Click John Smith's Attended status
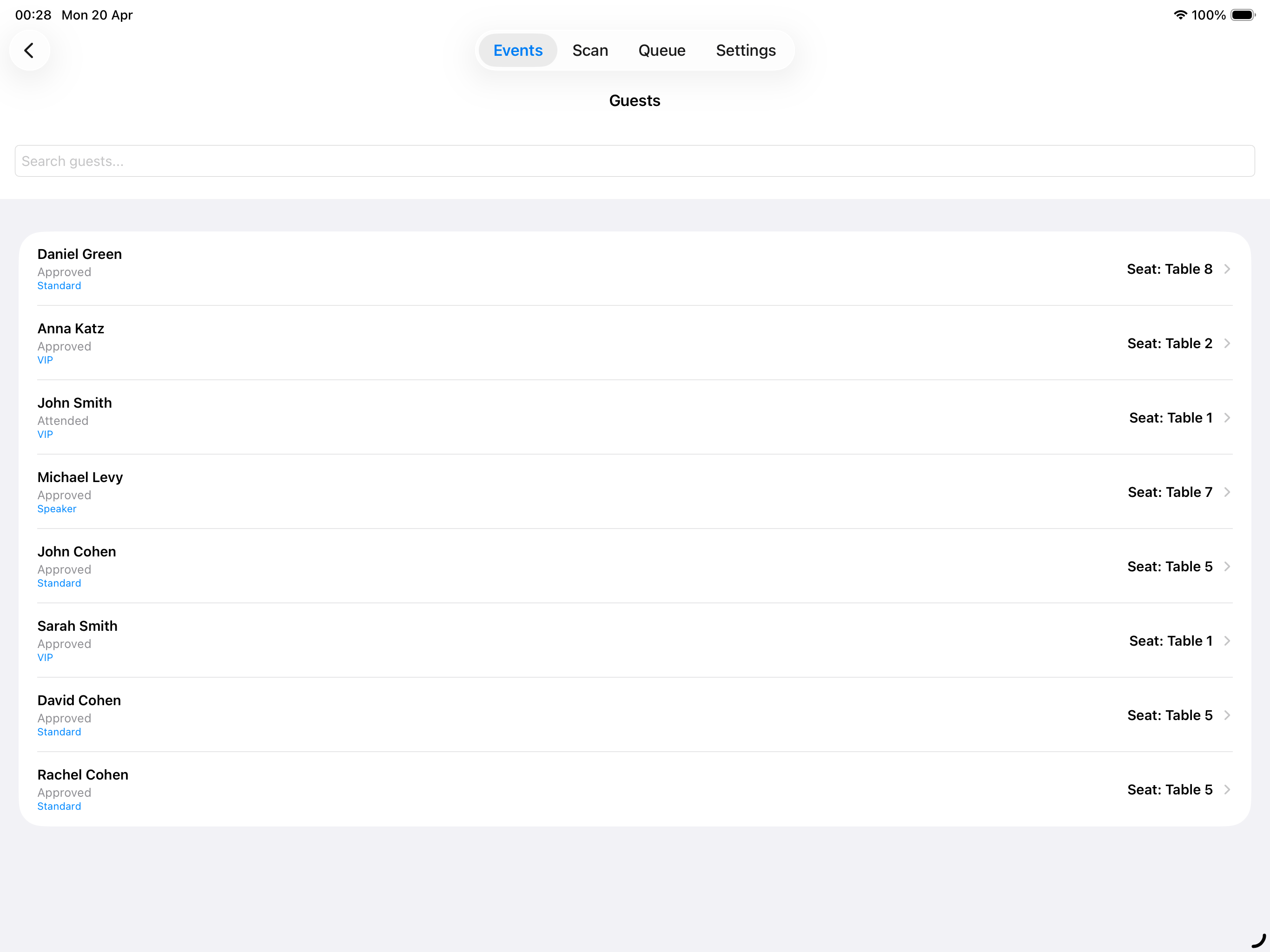Viewport: 1270px width, 952px height. pyautogui.click(x=63, y=421)
